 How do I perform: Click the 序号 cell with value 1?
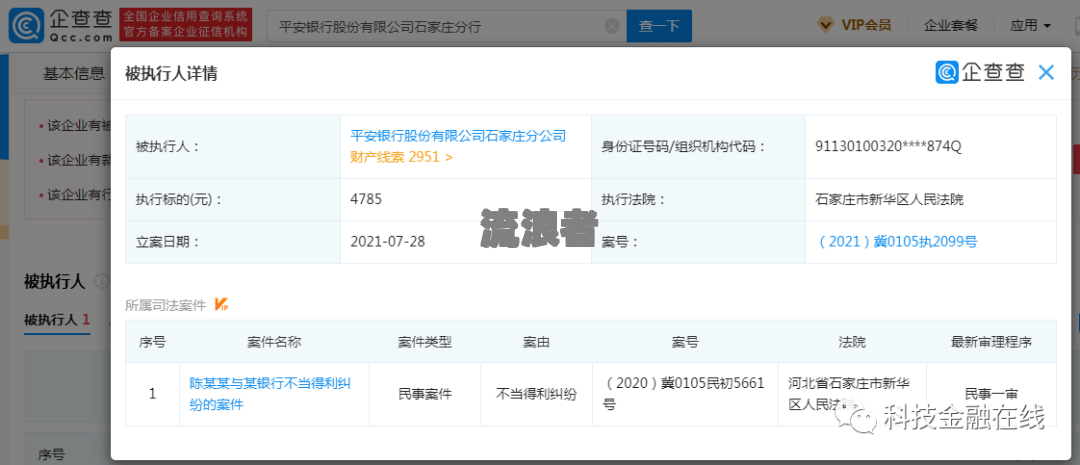152,395
